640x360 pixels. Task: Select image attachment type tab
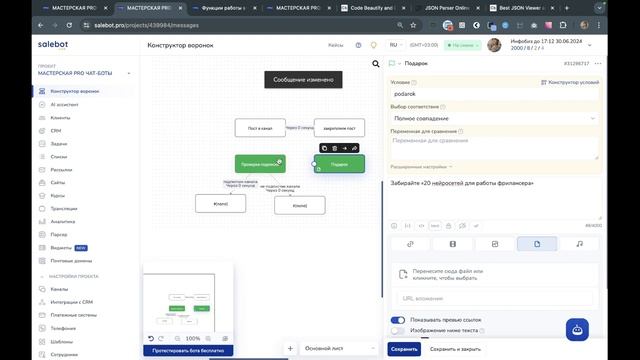tap(495, 244)
